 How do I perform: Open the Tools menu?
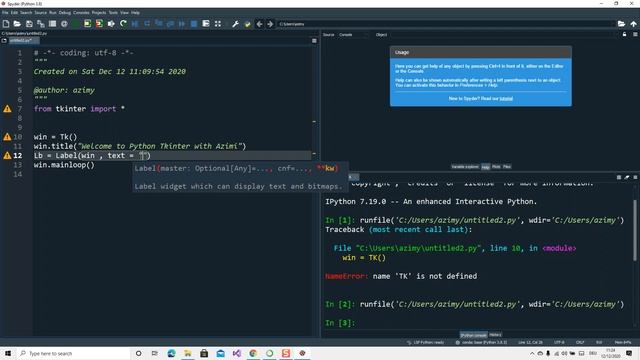113,13
